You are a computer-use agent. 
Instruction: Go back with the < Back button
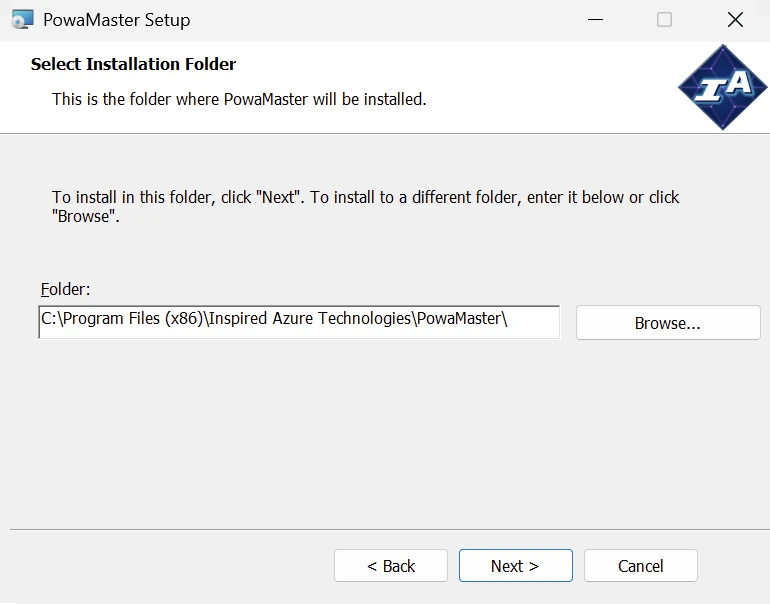[391, 566]
